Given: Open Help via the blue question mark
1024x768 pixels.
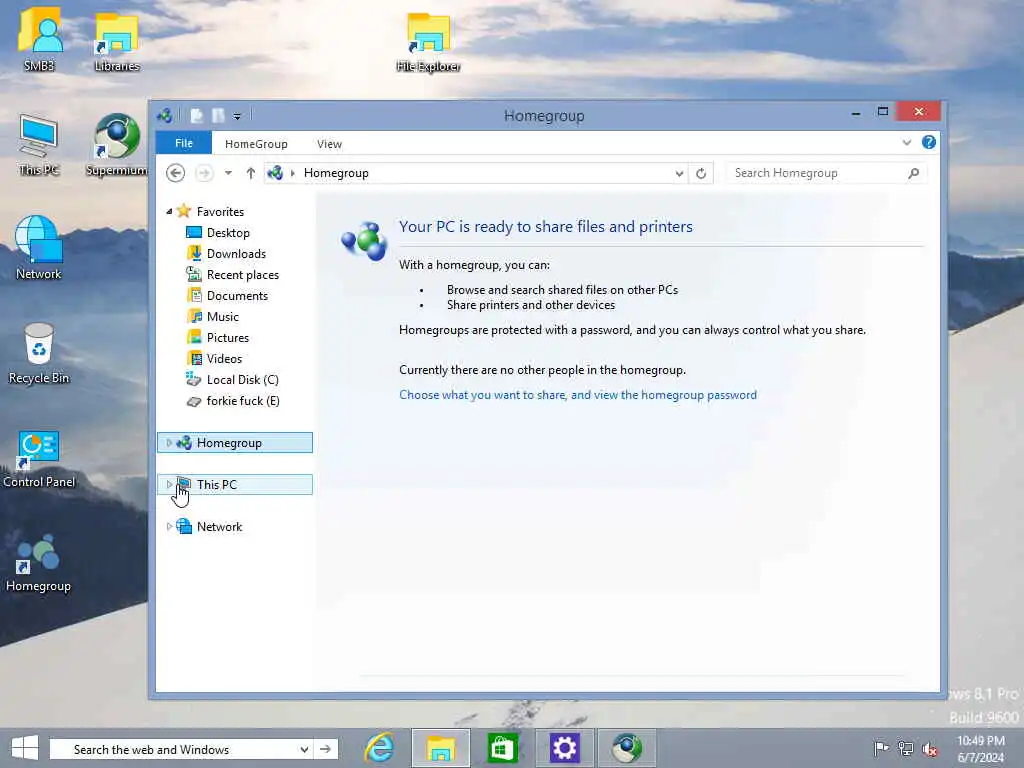Looking at the screenshot, I should pos(929,142).
